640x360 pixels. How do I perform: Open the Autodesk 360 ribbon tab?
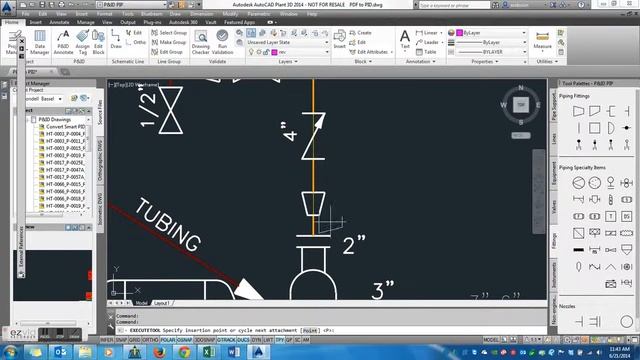coord(183,22)
